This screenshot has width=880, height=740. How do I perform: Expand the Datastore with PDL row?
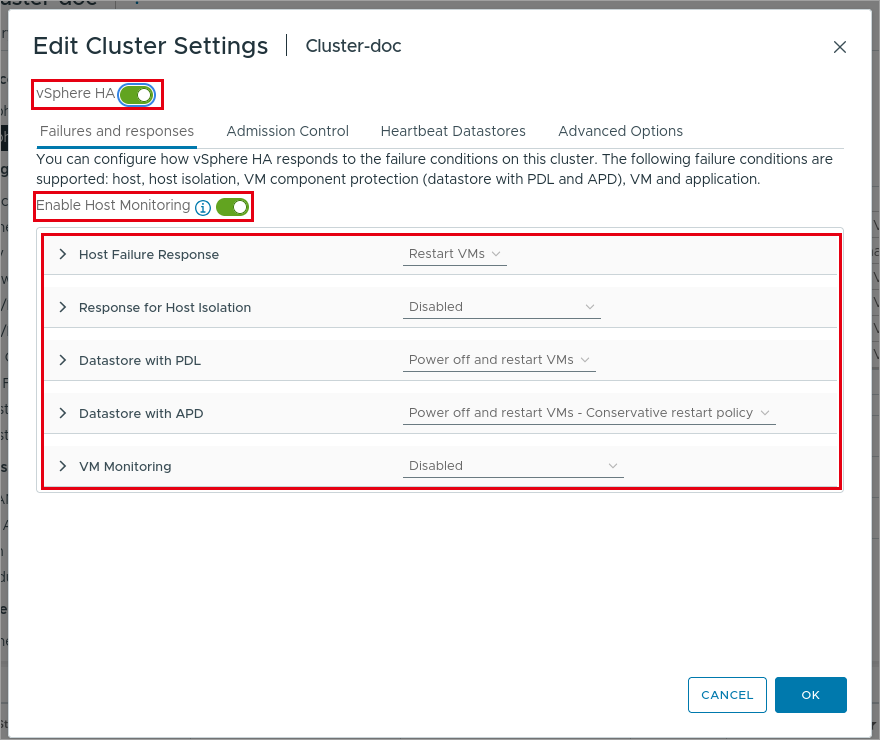pos(63,360)
